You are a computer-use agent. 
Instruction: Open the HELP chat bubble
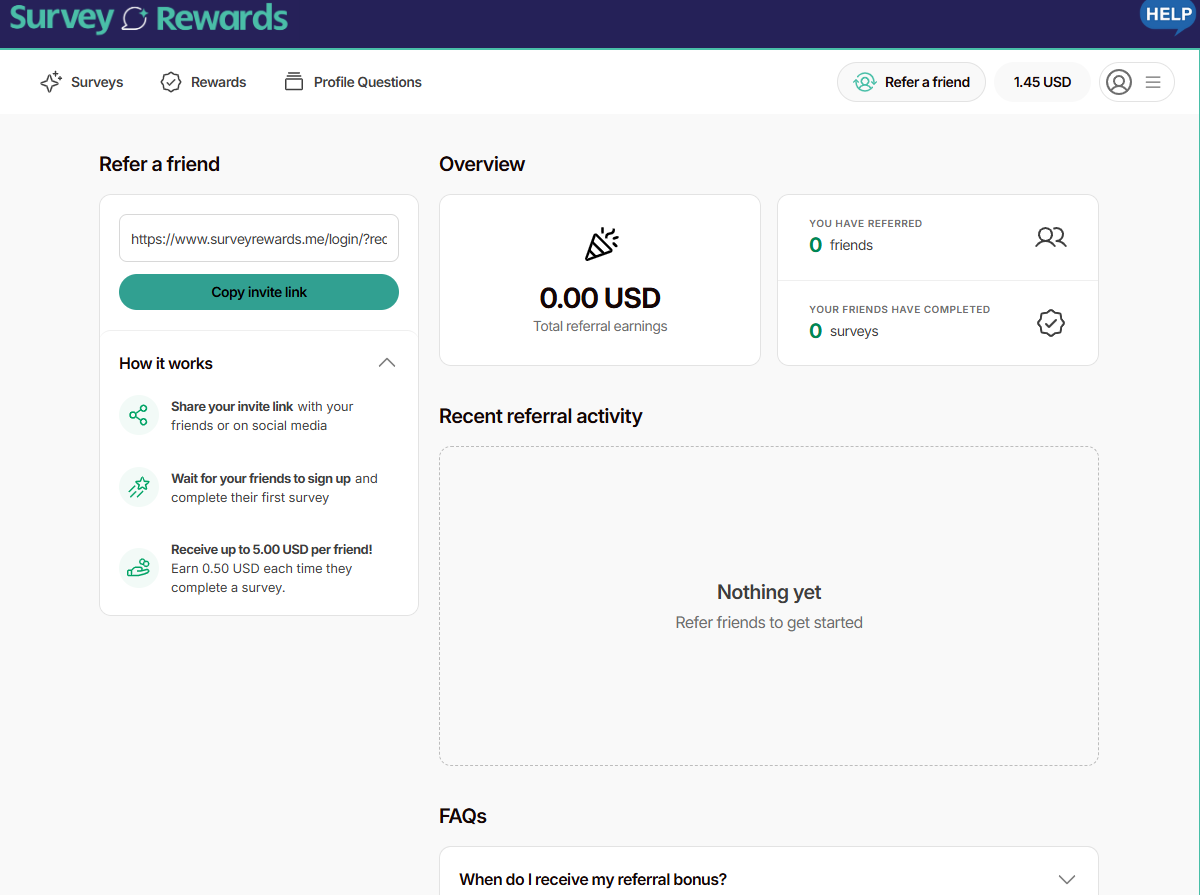click(x=1167, y=16)
